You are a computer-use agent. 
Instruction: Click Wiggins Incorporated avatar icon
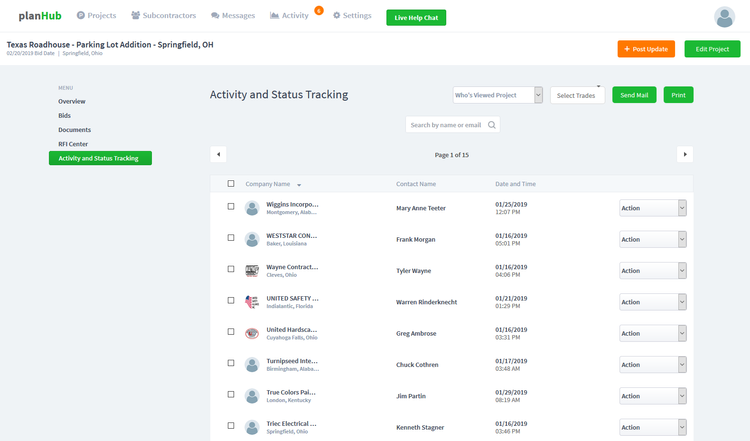252,208
